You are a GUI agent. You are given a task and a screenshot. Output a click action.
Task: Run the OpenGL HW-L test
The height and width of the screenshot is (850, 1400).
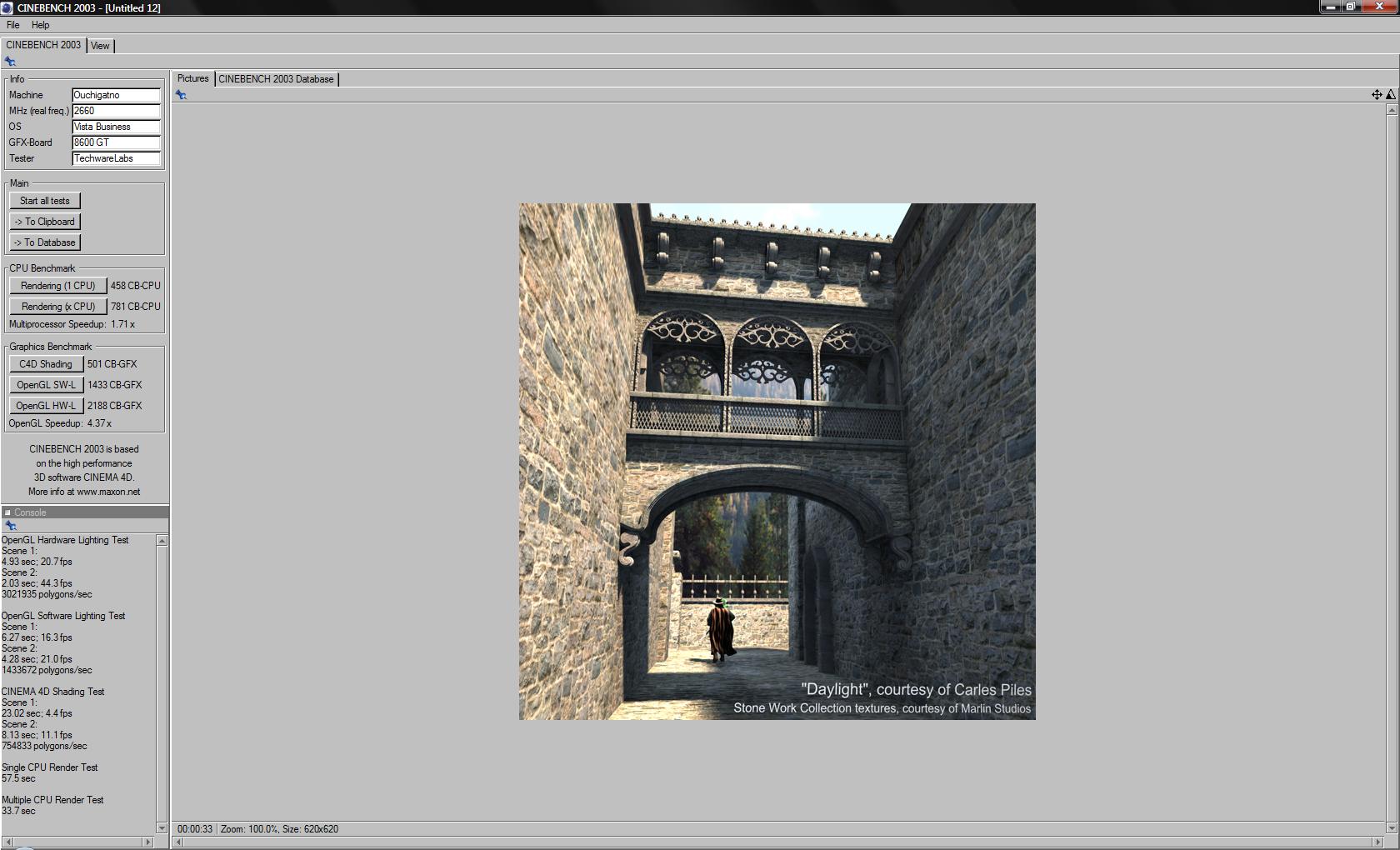pyautogui.click(x=46, y=406)
